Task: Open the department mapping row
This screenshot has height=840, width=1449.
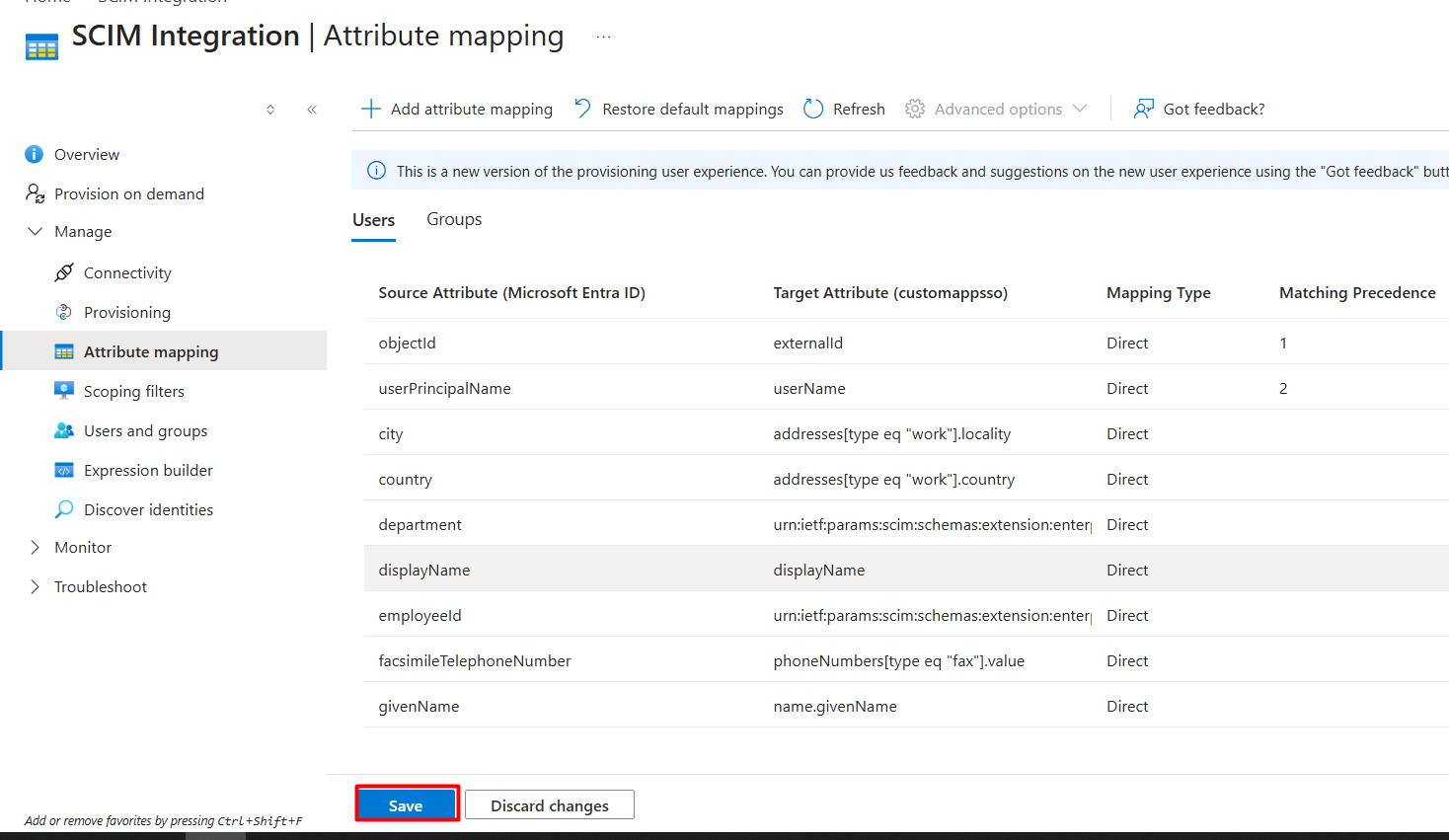Action: click(x=906, y=523)
